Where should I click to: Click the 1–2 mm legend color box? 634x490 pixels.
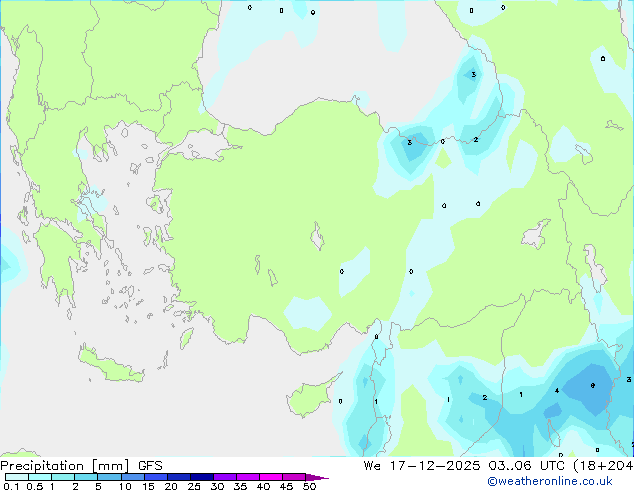(63, 477)
